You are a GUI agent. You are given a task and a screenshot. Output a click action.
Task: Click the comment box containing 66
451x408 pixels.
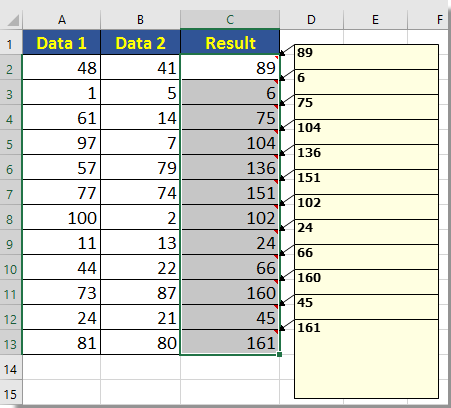tap(366, 257)
